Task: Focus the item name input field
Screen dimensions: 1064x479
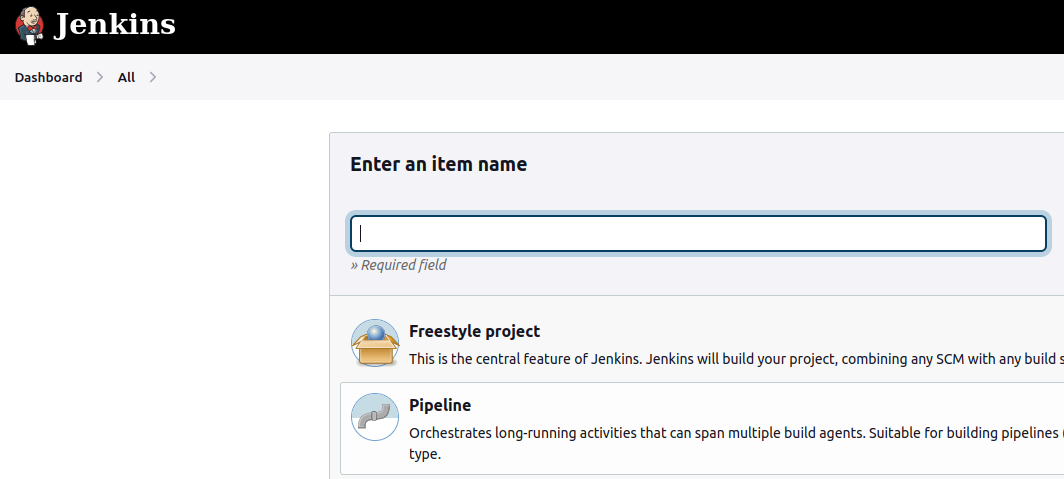Action: click(698, 234)
